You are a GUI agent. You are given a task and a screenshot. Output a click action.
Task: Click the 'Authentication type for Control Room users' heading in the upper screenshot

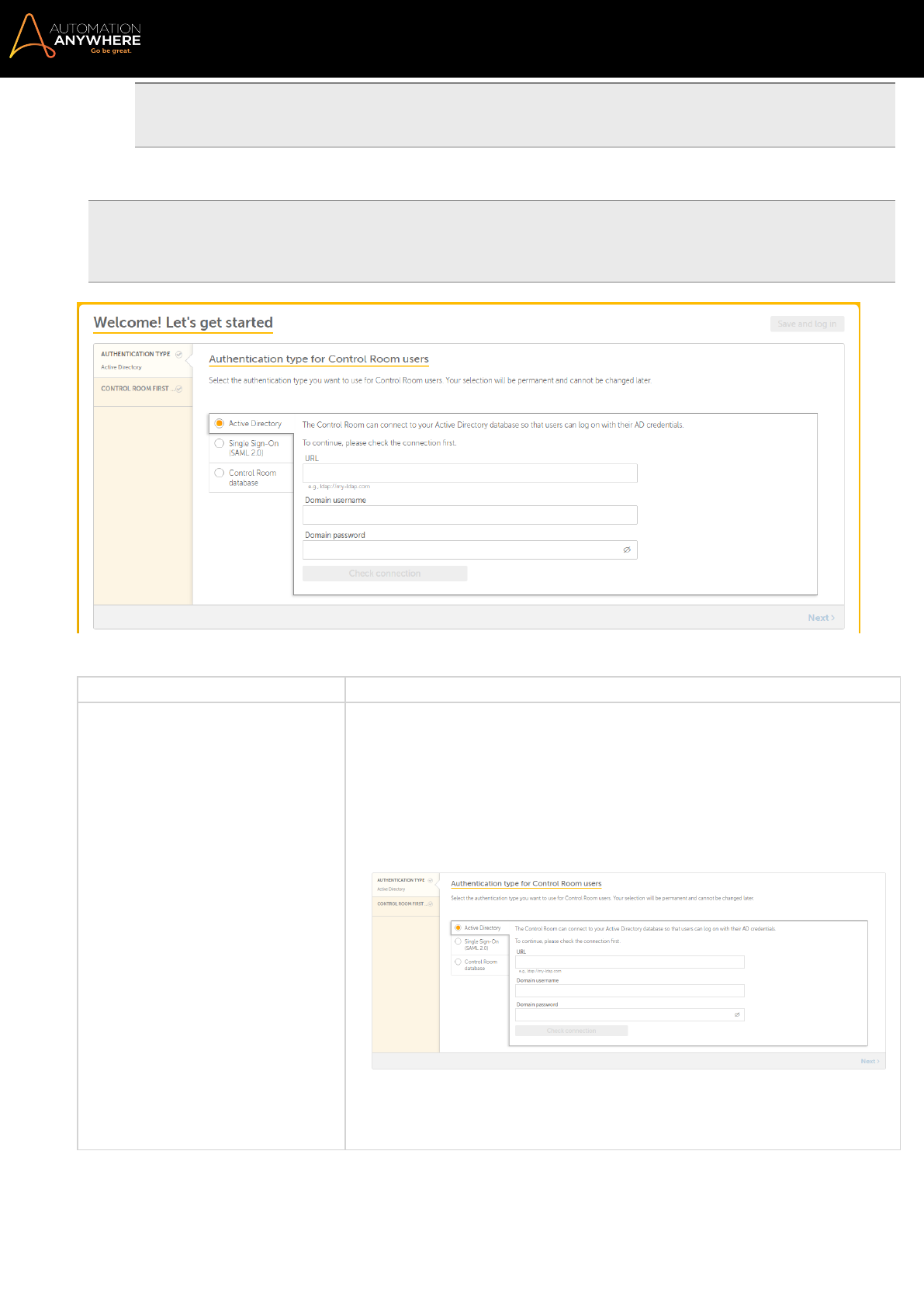319,359
